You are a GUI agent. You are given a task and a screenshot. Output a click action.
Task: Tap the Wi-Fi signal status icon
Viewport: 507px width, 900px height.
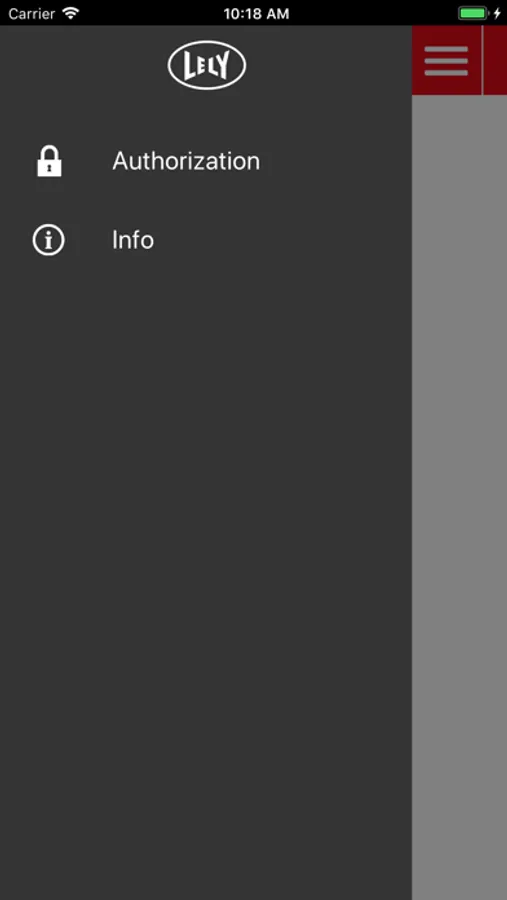(x=71, y=13)
